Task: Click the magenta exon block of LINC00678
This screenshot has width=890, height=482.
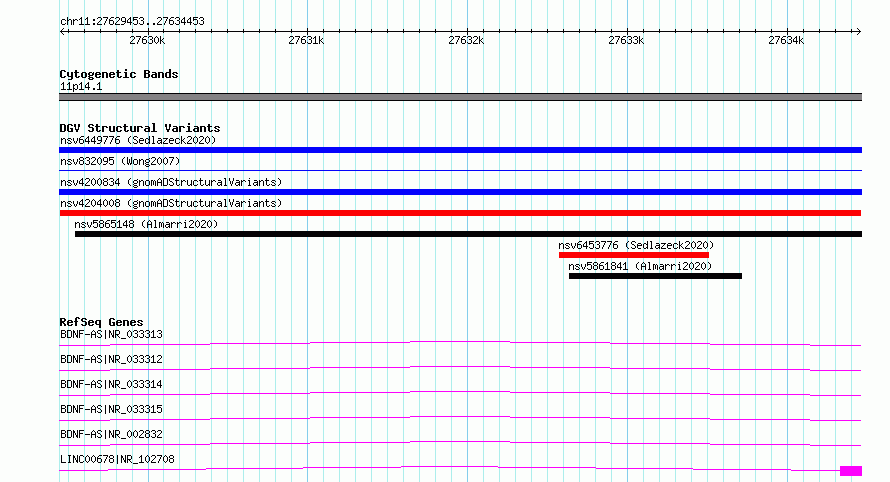Action: (851, 471)
